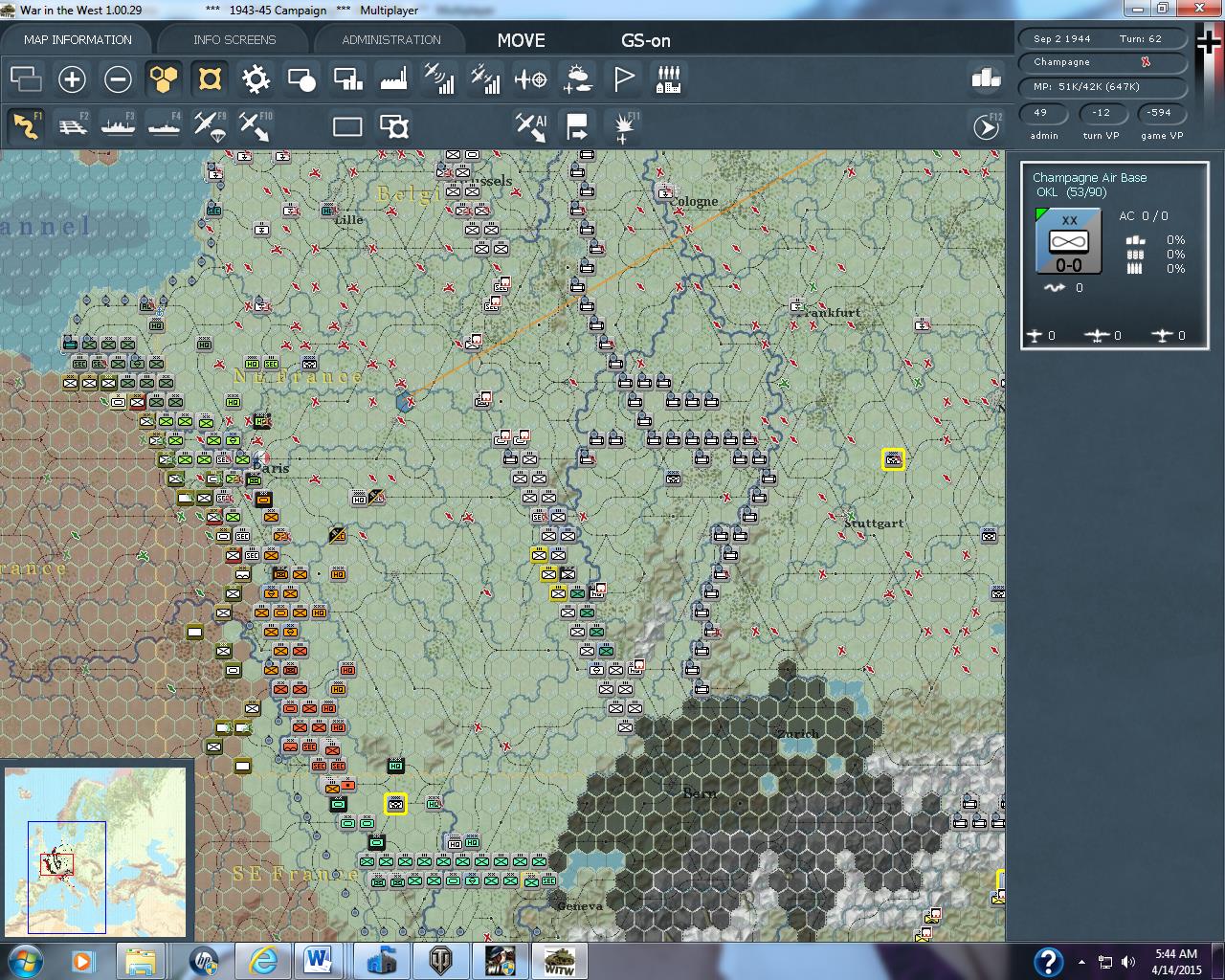Select naval transport mode F3

coord(119,126)
